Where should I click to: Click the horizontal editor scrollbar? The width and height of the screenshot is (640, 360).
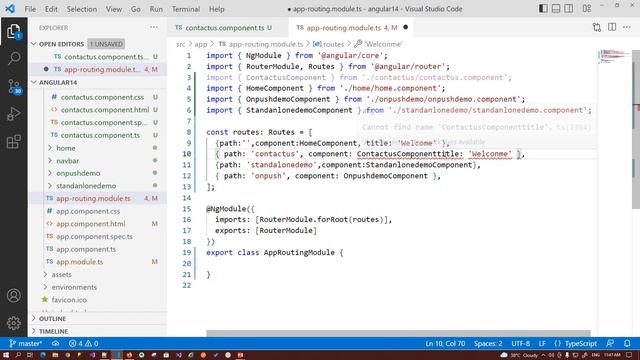pyautogui.click(x=398, y=333)
